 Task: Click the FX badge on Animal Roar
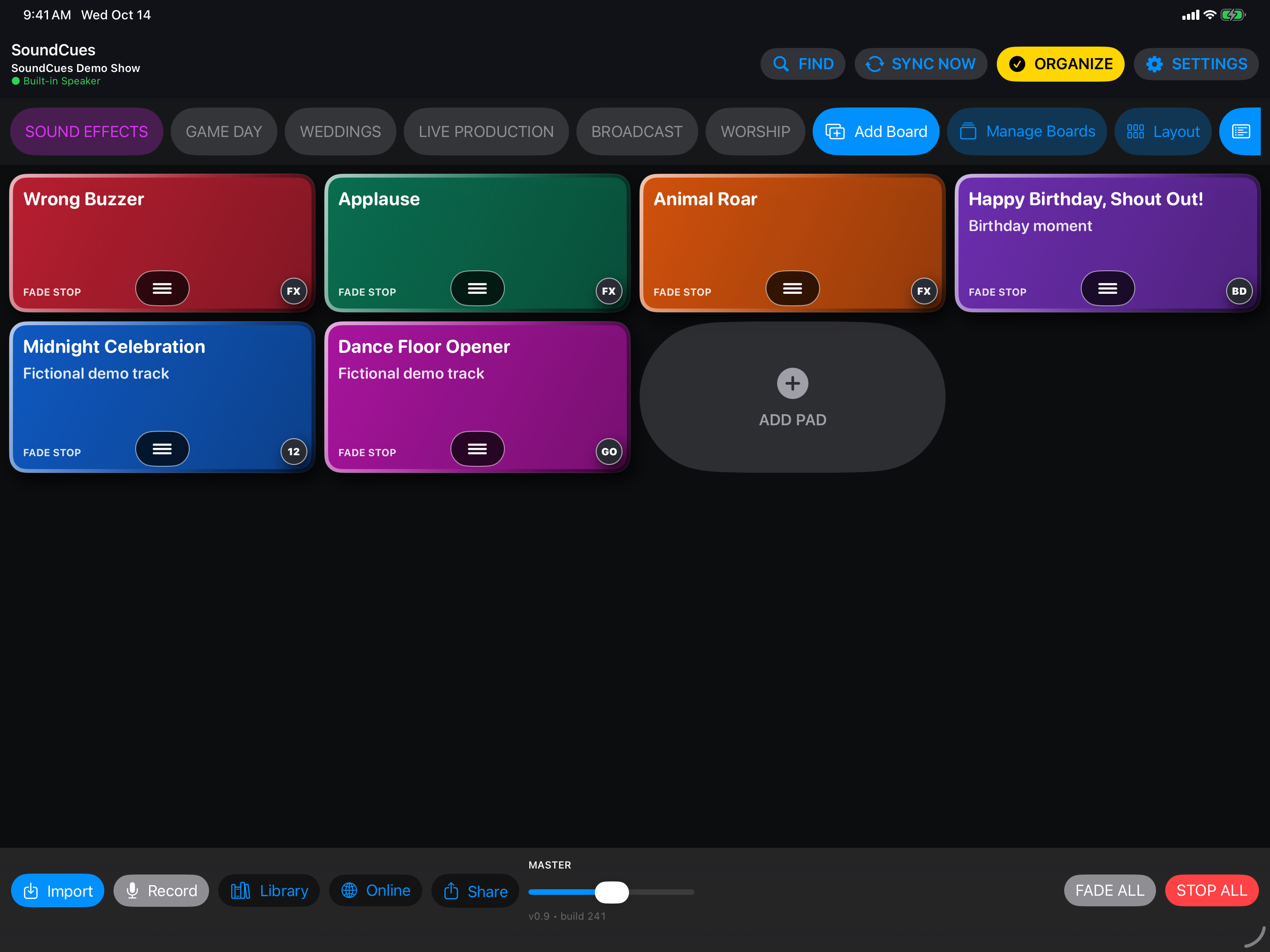(x=924, y=291)
